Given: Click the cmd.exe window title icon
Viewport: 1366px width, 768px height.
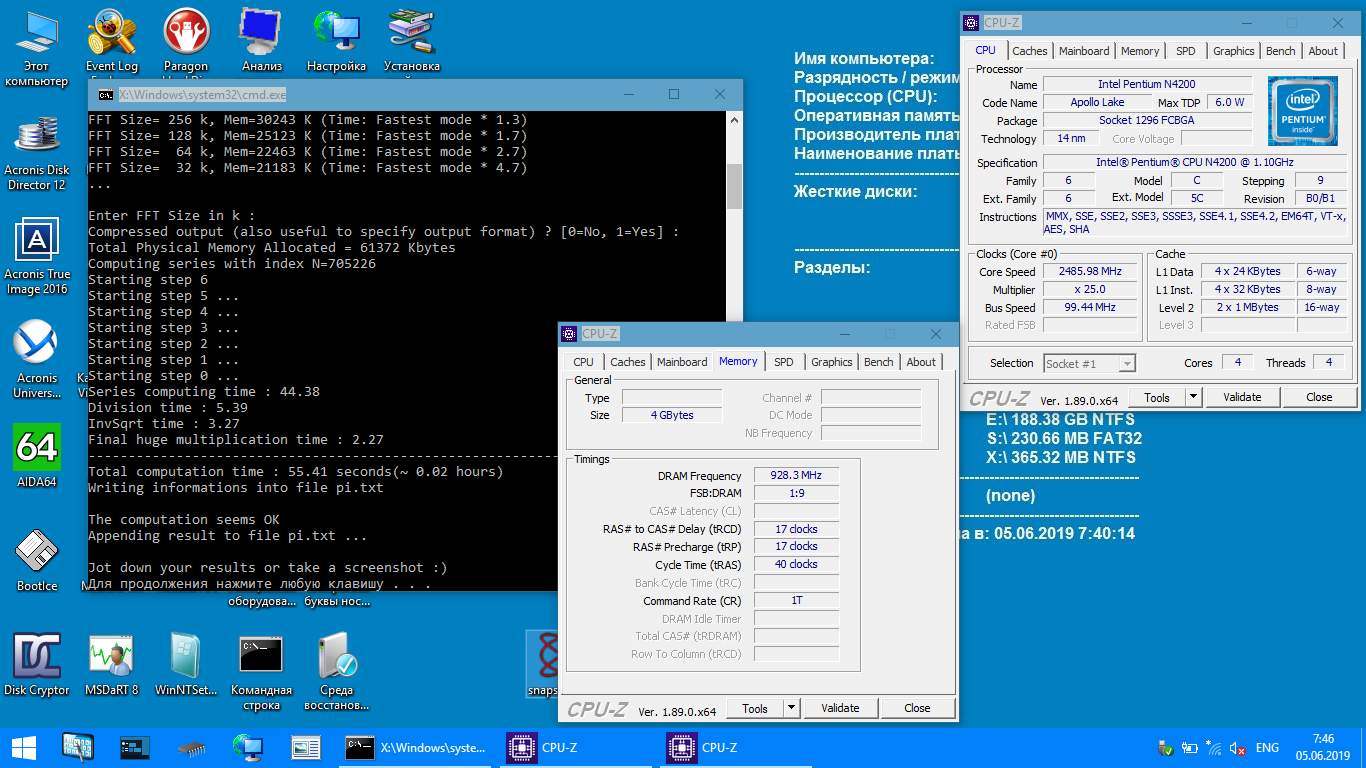Looking at the screenshot, I should pos(105,94).
